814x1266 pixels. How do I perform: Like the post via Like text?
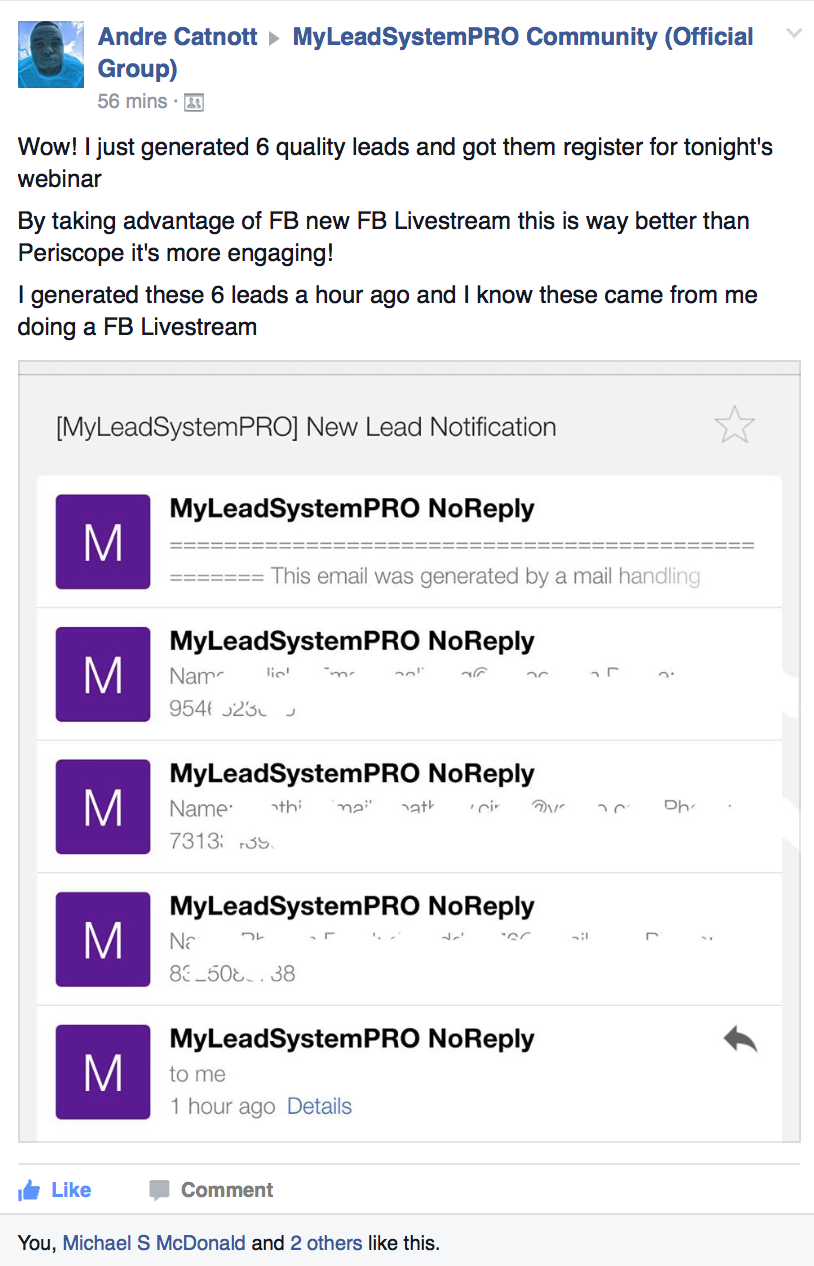(71, 1190)
